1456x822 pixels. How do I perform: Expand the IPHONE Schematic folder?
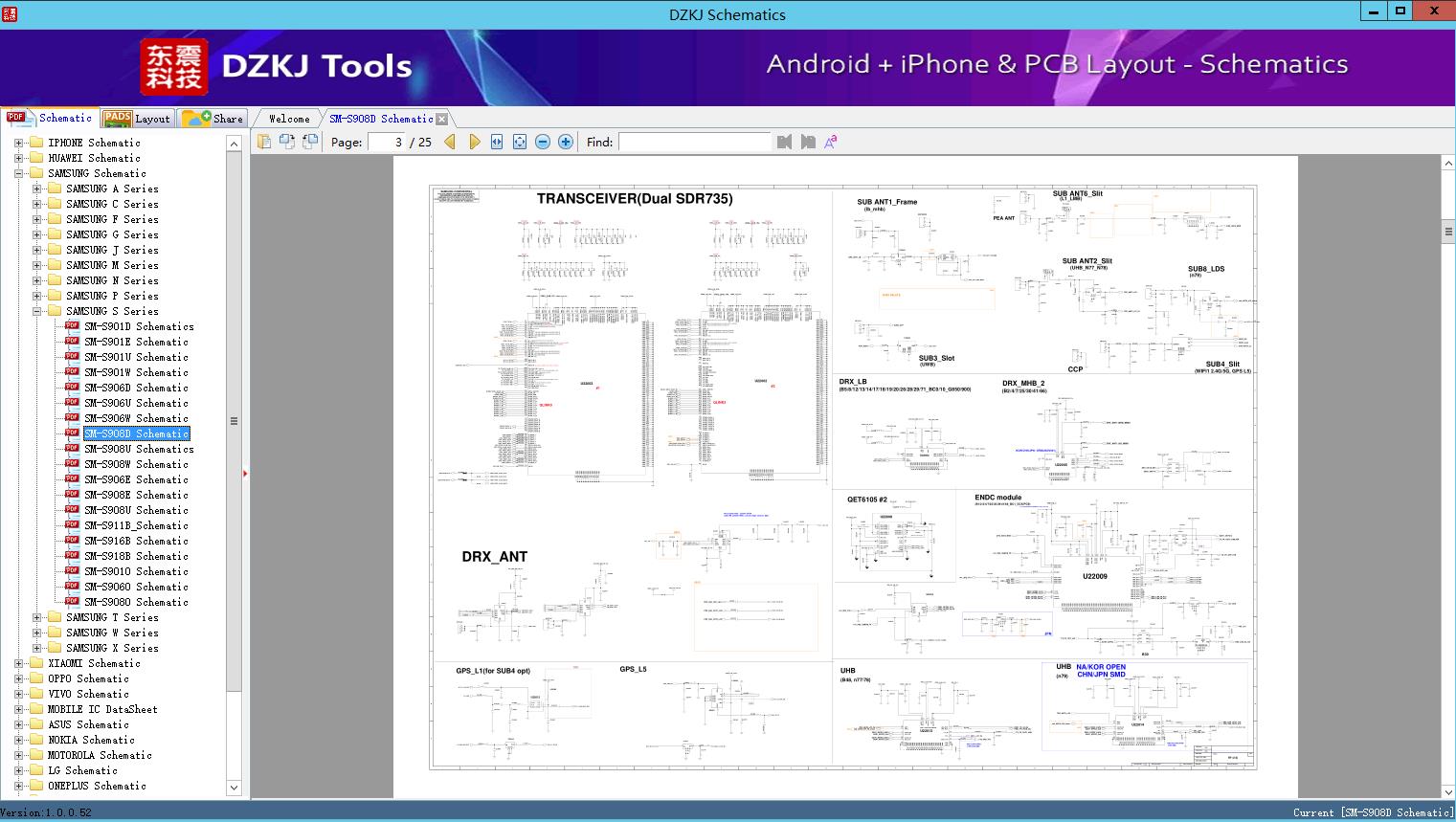coord(18,143)
